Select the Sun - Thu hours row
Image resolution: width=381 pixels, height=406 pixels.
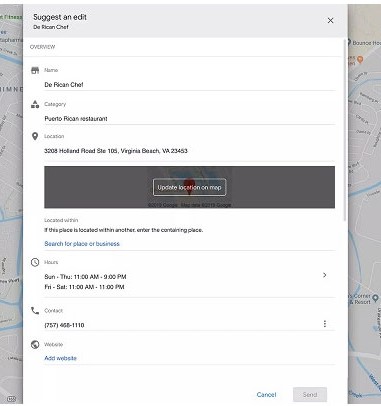tap(85, 277)
